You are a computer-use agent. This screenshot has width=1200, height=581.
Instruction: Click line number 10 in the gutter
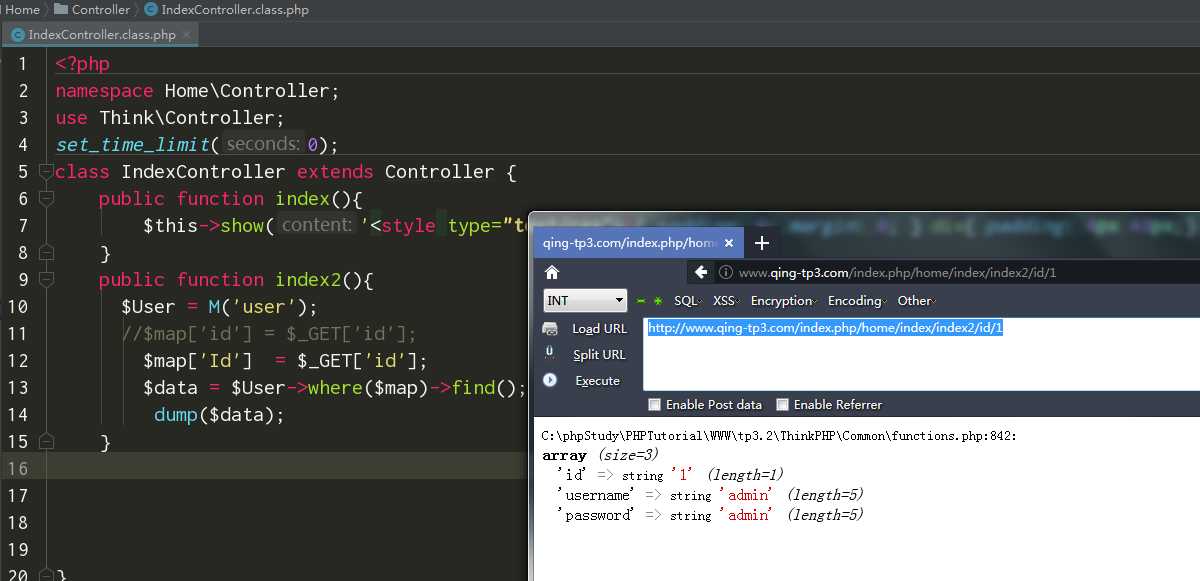click(18, 307)
